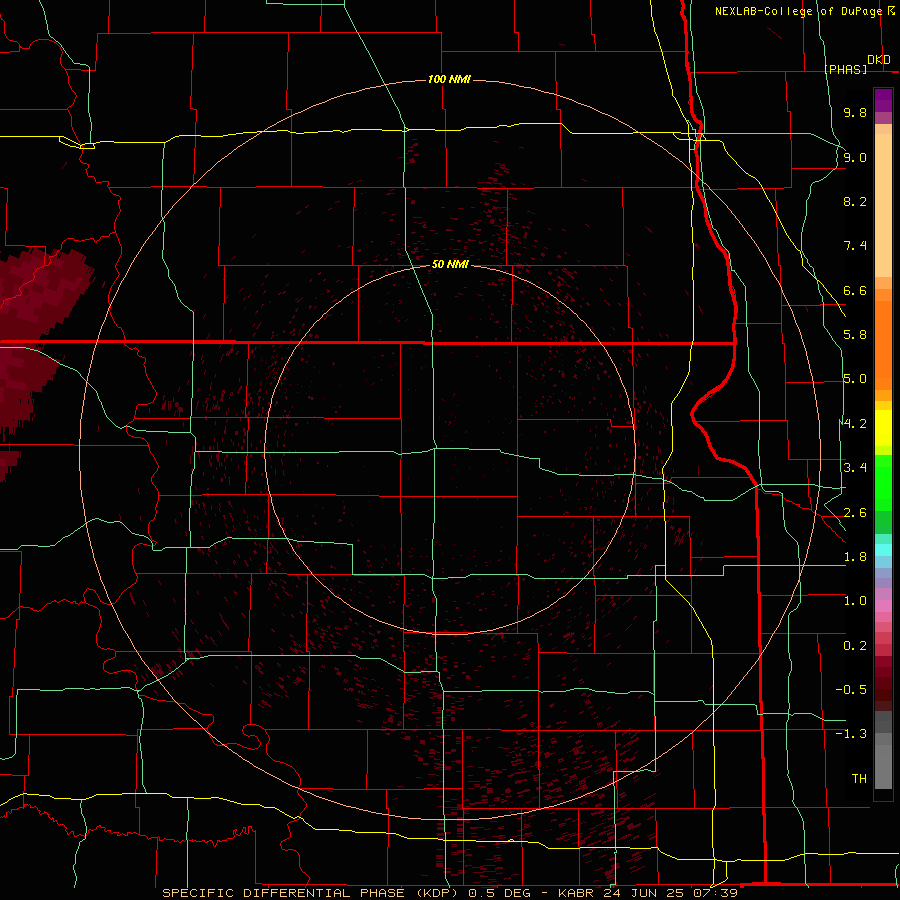Click the 5.0 scale value

pyautogui.click(x=855, y=379)
